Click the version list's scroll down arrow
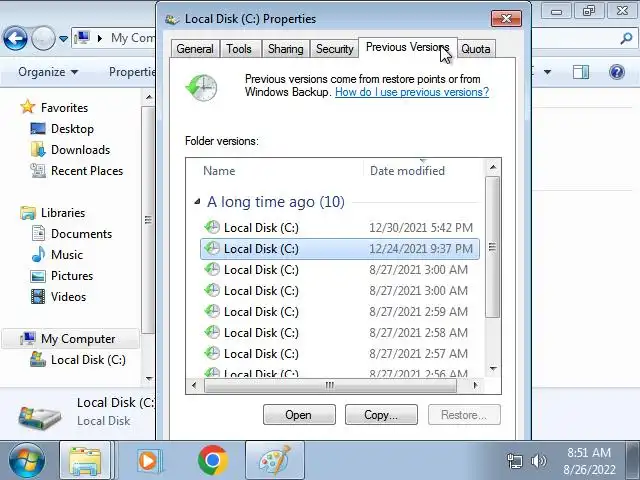The width and height of the screenshot is (640, 480). click(493, 369)
